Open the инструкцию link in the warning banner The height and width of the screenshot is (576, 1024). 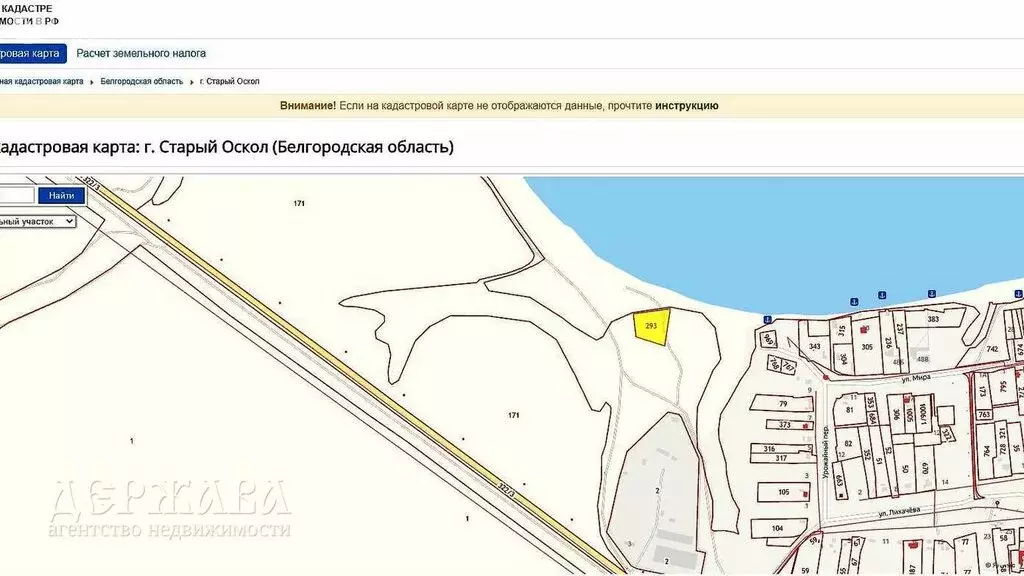[x=686, y=106]
